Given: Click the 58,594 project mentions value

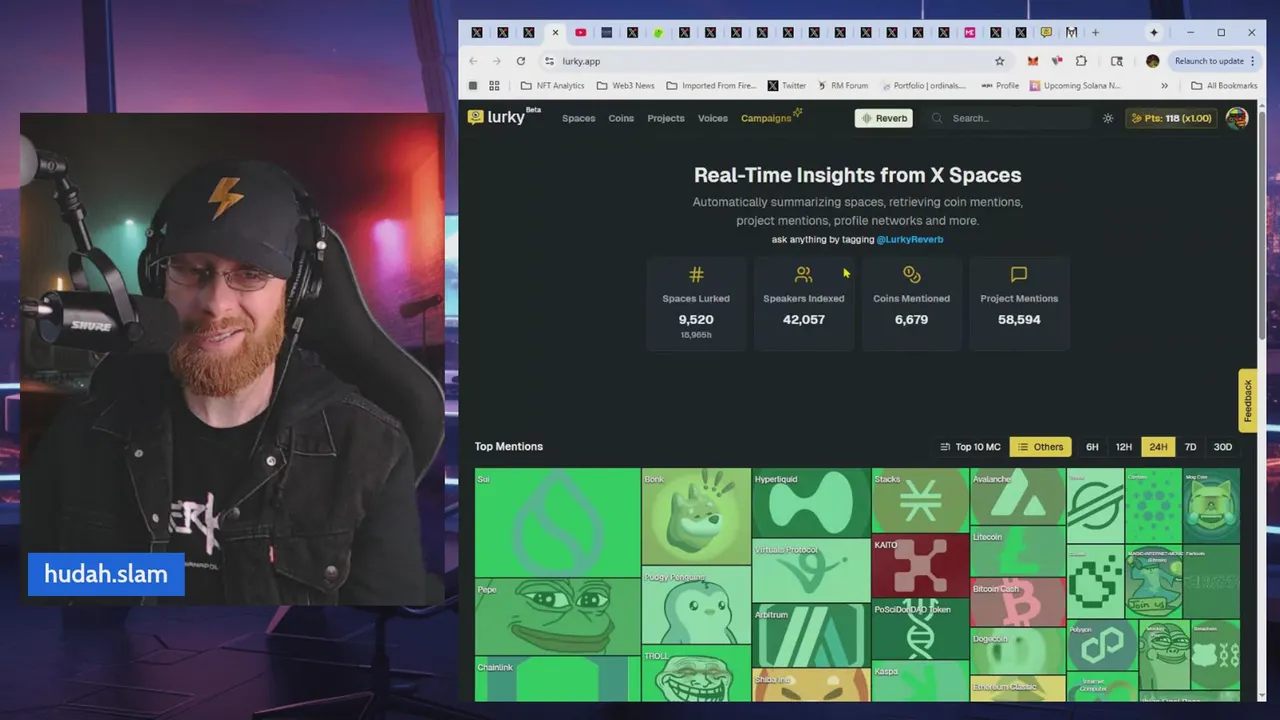Looking at the screenshot, I should point(1019,320).
